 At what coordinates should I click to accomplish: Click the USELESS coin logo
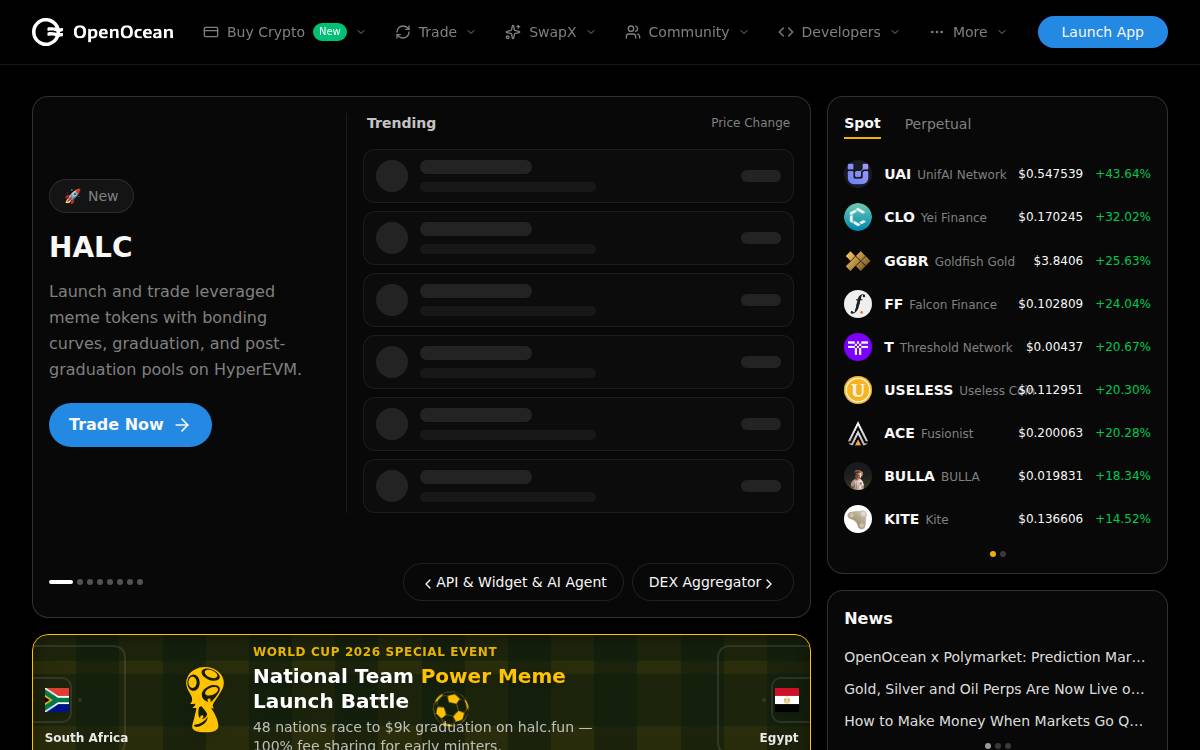pos(858,390)
